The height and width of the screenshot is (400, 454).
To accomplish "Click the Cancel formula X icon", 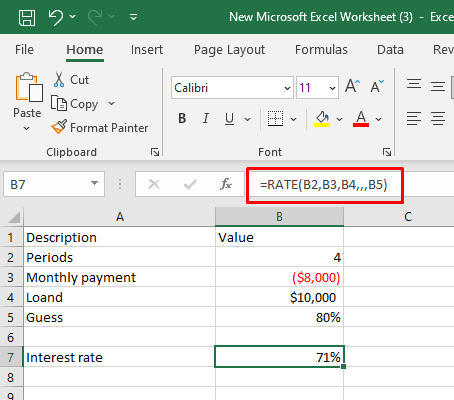I will (154, 184).
